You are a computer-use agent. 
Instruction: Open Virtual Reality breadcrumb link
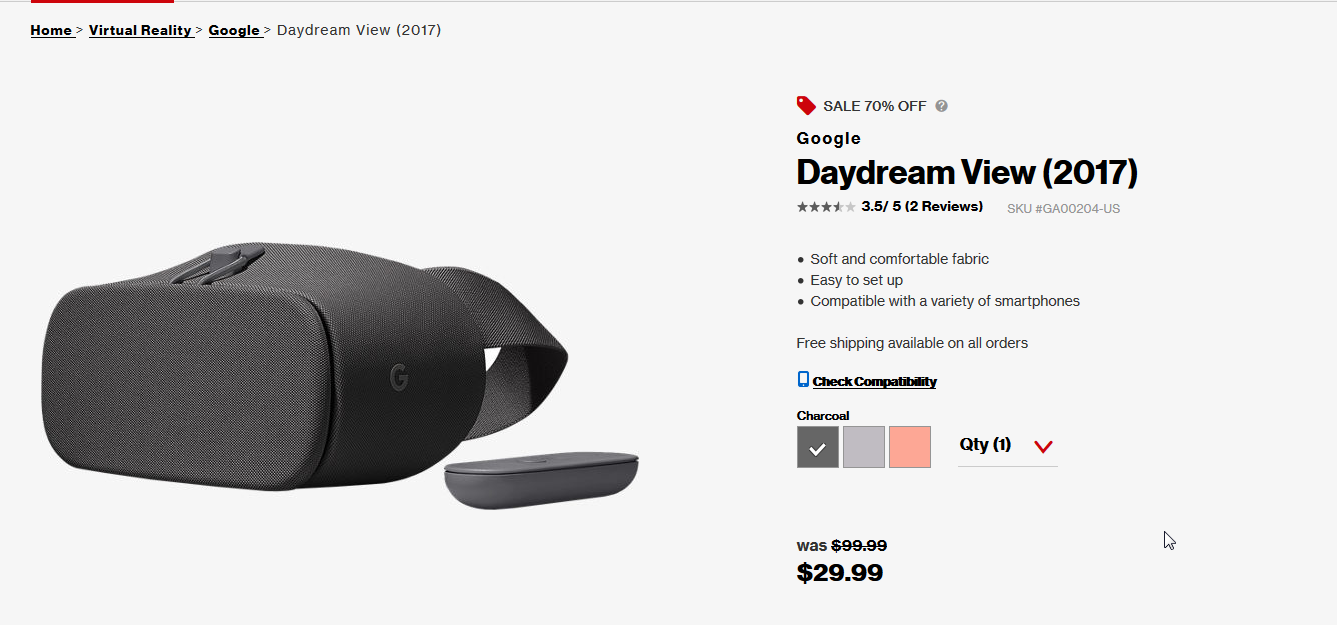(140, 30)
